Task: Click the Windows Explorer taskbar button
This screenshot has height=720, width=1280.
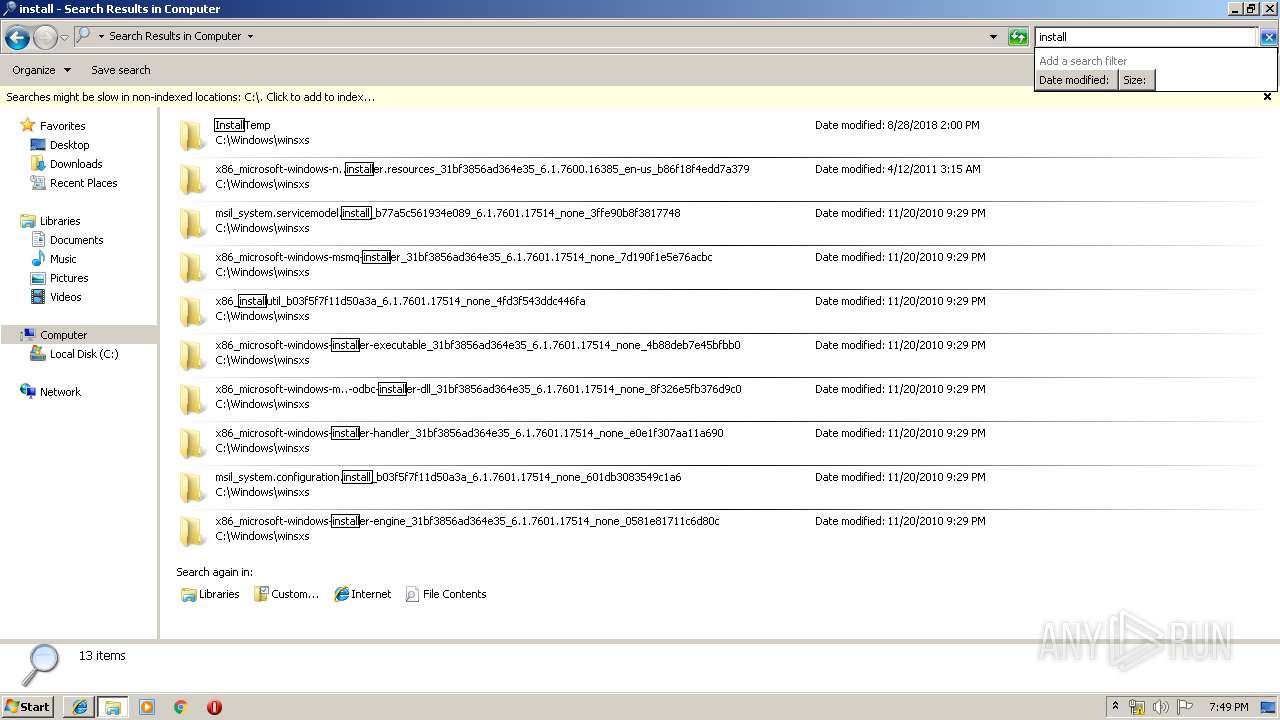Action: 113,707
